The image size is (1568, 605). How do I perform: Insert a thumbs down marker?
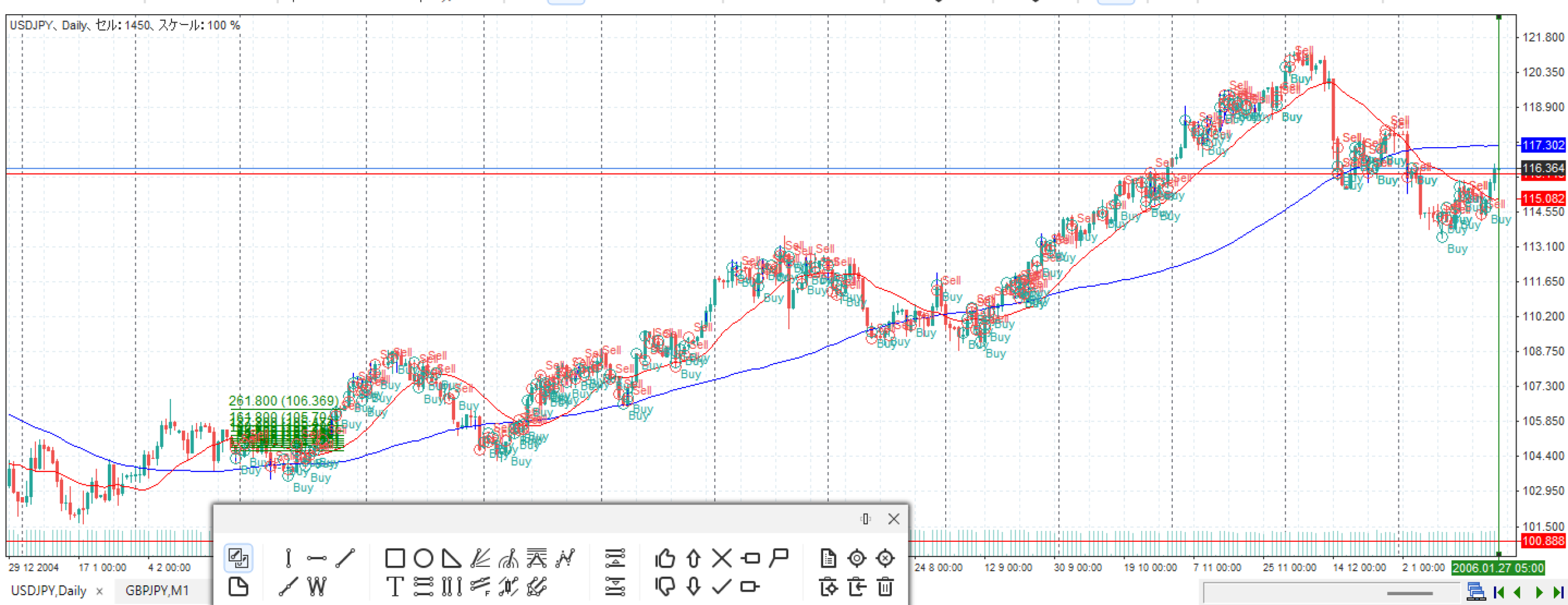point(665,587)
